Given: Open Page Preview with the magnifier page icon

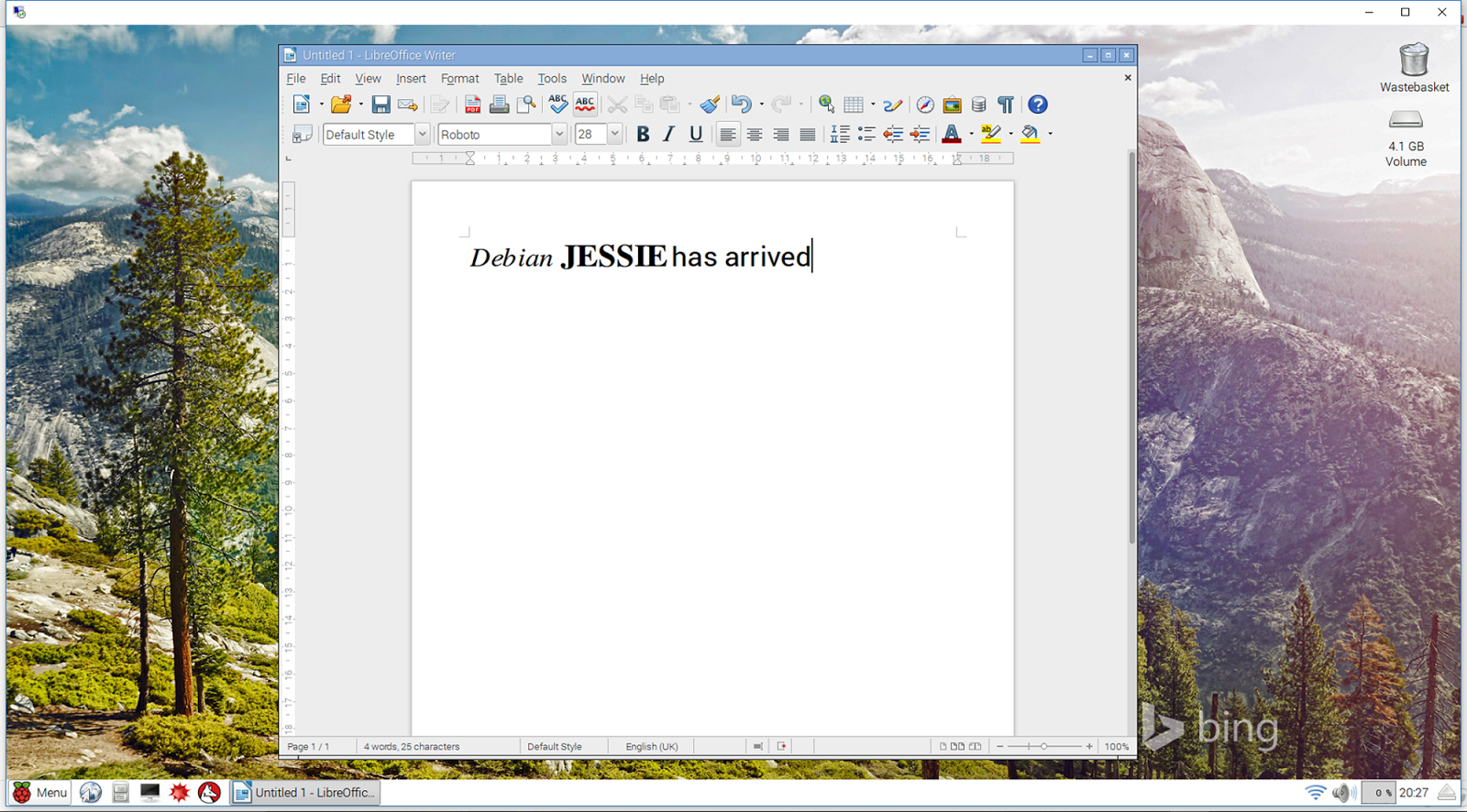Looking at the screenshot, I should (526, 104).
